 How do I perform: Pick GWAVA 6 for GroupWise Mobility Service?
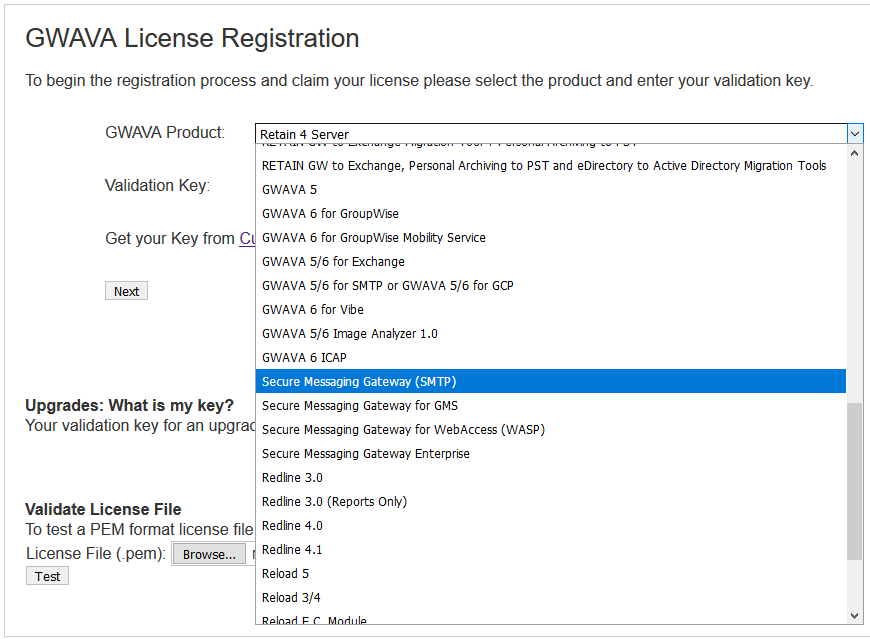373,238
